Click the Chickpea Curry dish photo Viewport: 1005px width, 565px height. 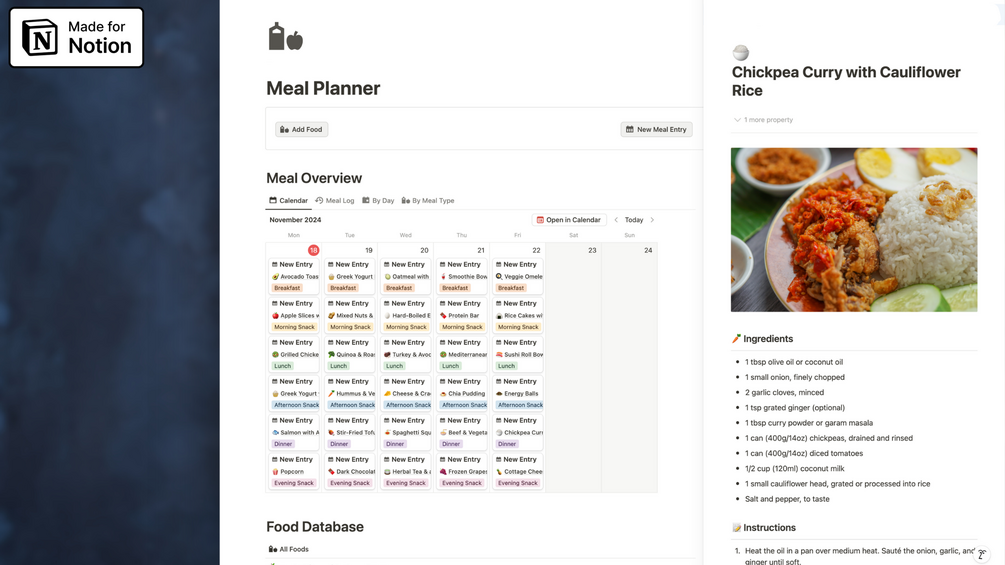pyautogui.click(x=853, y=230)
